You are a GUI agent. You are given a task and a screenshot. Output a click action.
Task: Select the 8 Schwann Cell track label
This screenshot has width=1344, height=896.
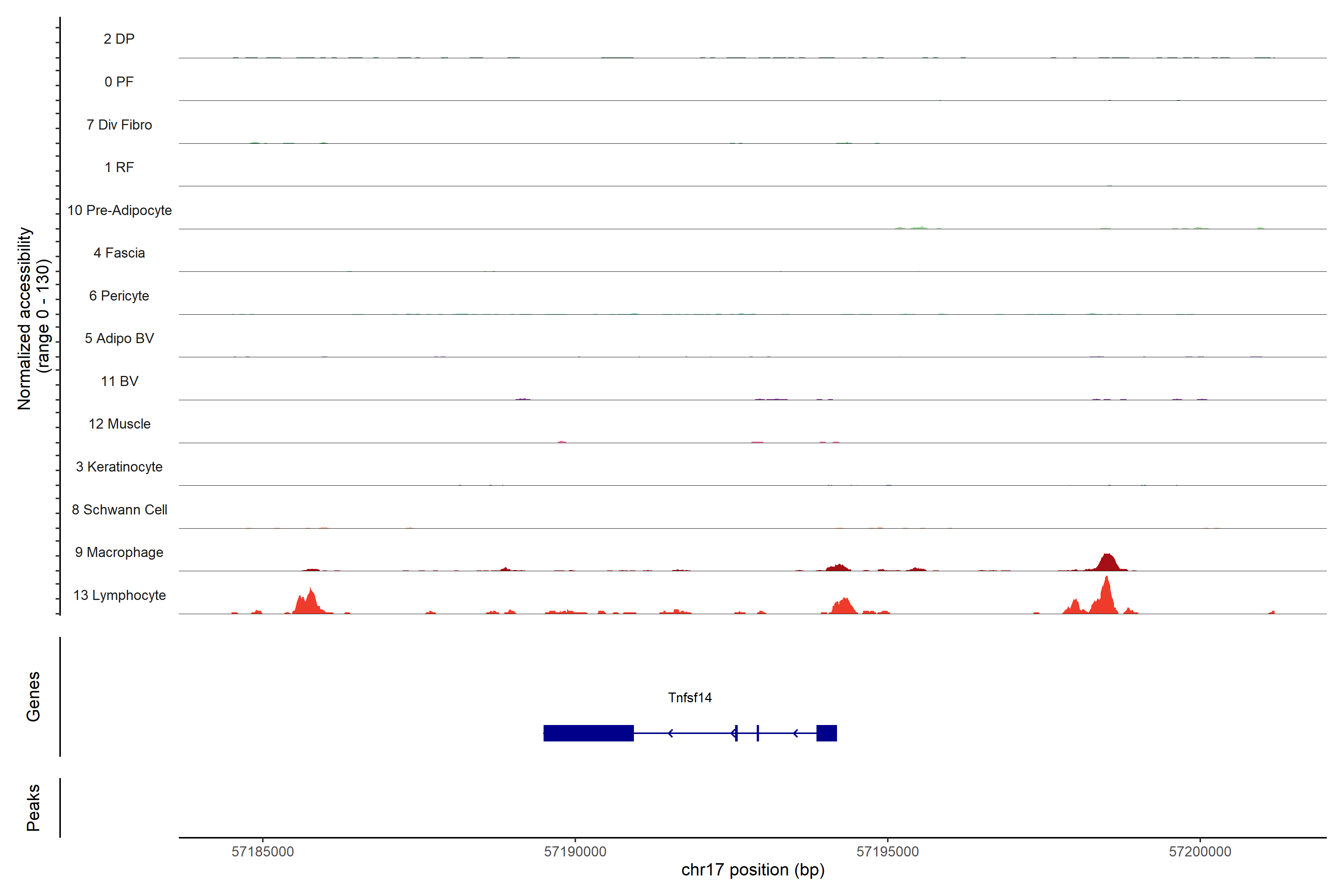pos(119,510)
